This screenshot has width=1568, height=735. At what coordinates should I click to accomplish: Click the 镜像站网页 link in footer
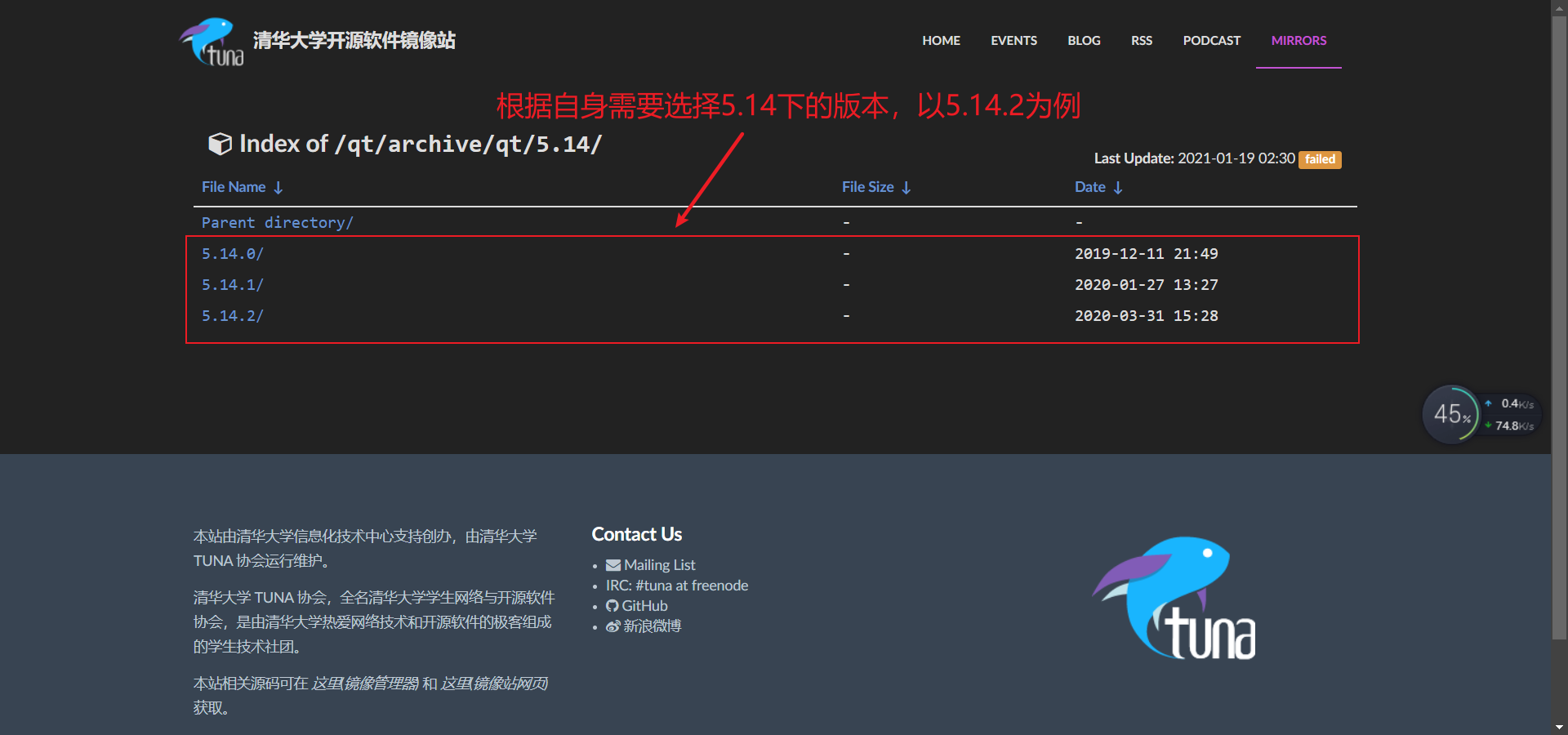coord(494,684)
